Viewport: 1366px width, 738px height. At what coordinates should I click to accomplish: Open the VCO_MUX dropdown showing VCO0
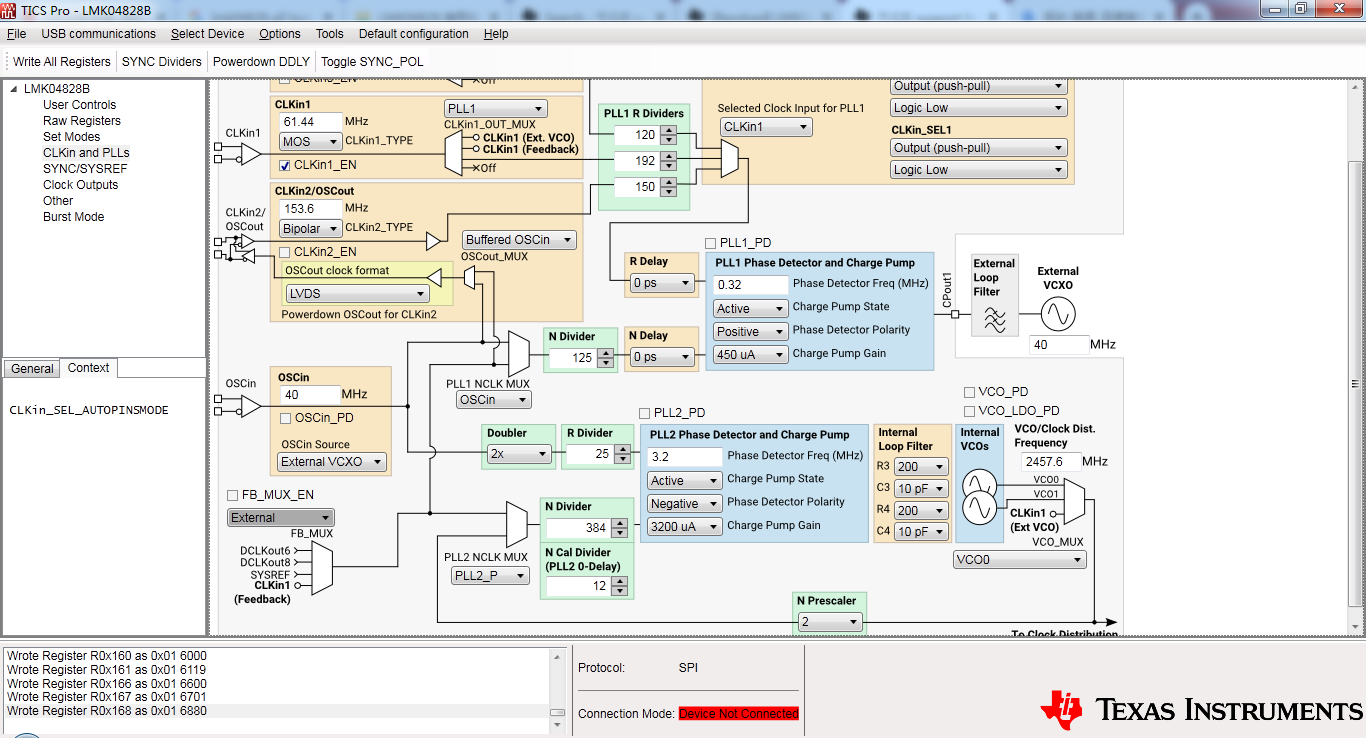point(1019,559)
